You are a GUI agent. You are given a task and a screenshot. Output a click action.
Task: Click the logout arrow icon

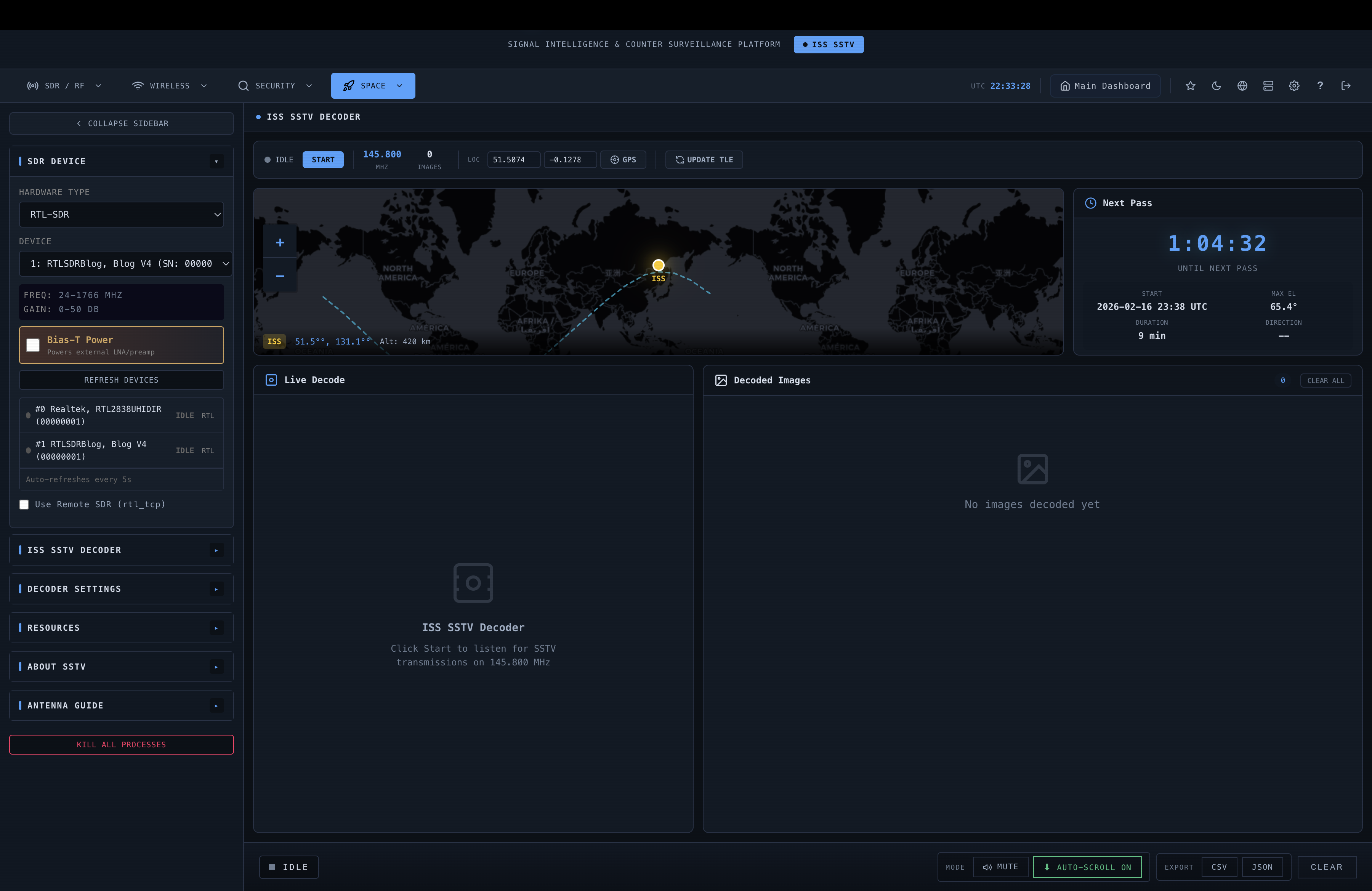(x=1346, y=86)
